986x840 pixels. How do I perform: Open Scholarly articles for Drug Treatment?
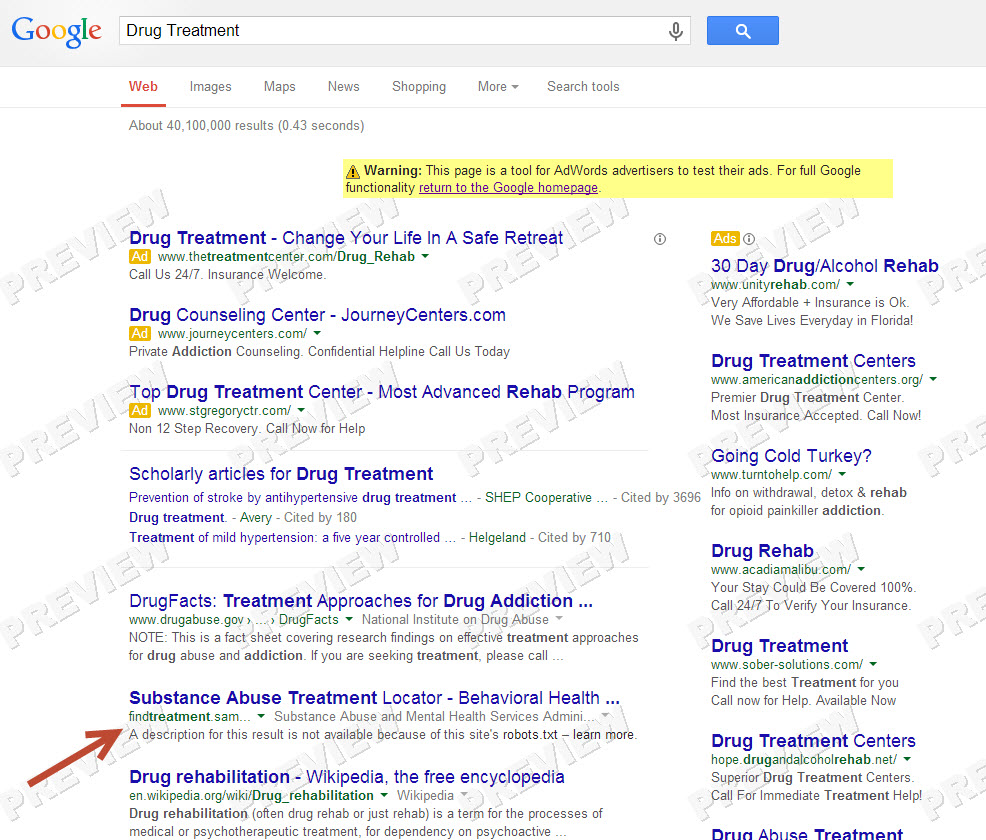click(x=281, y=474)
